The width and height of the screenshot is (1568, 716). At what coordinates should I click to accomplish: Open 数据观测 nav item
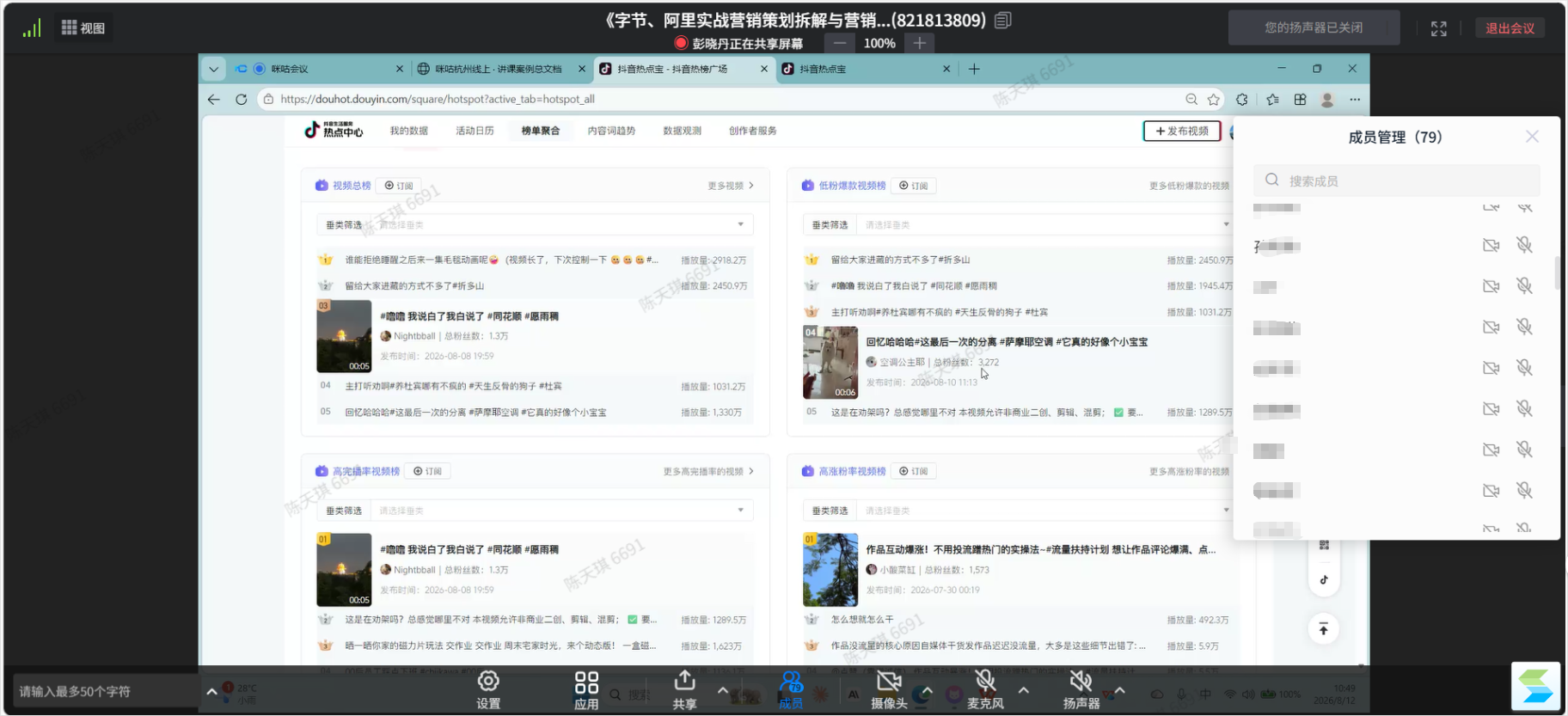click(682, 131)
